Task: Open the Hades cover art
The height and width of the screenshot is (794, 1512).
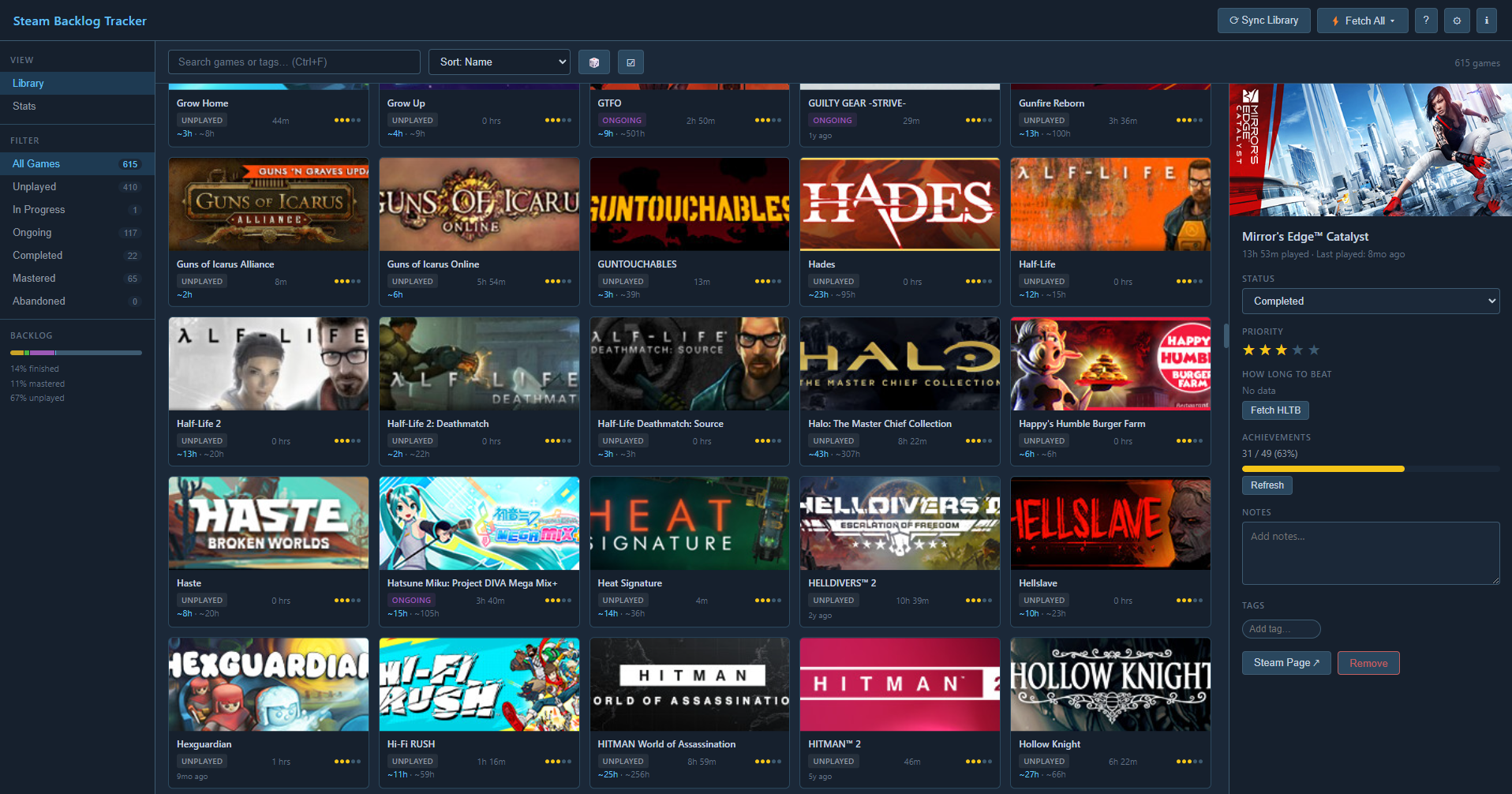Action: point(900,204)
